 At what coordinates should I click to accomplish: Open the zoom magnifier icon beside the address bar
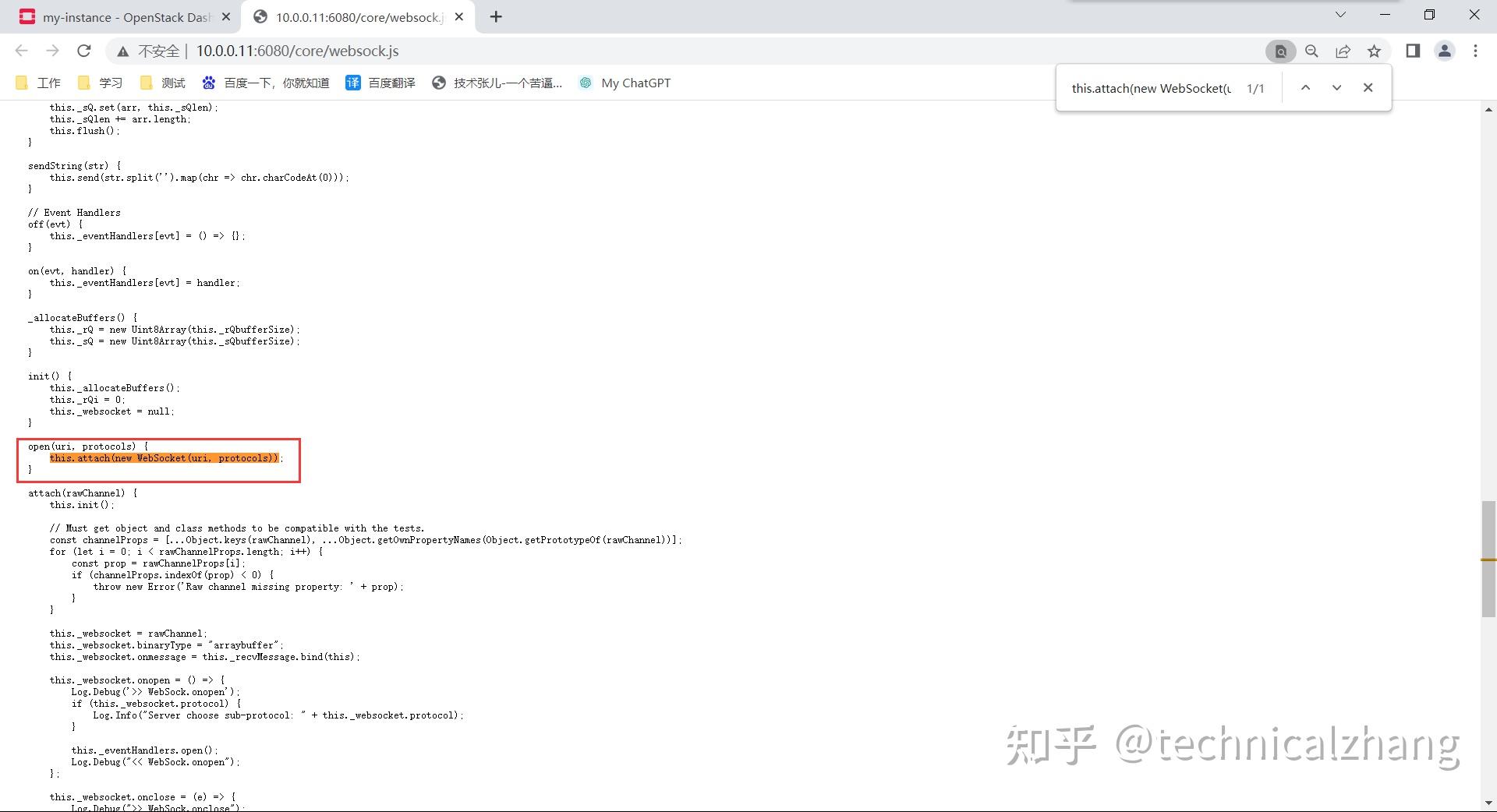pos(1311,51)
